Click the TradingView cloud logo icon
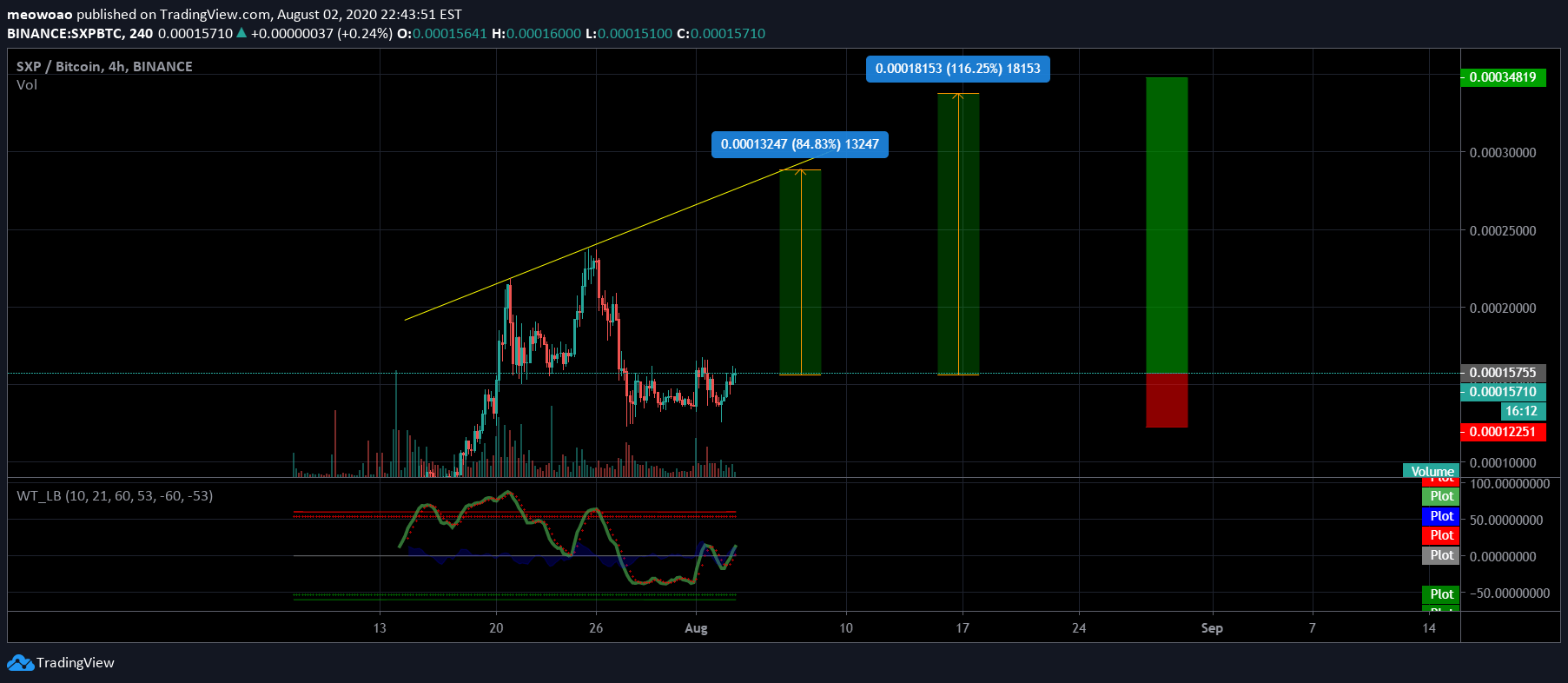This screenshot has width=1568, height=683. (20, 663)
